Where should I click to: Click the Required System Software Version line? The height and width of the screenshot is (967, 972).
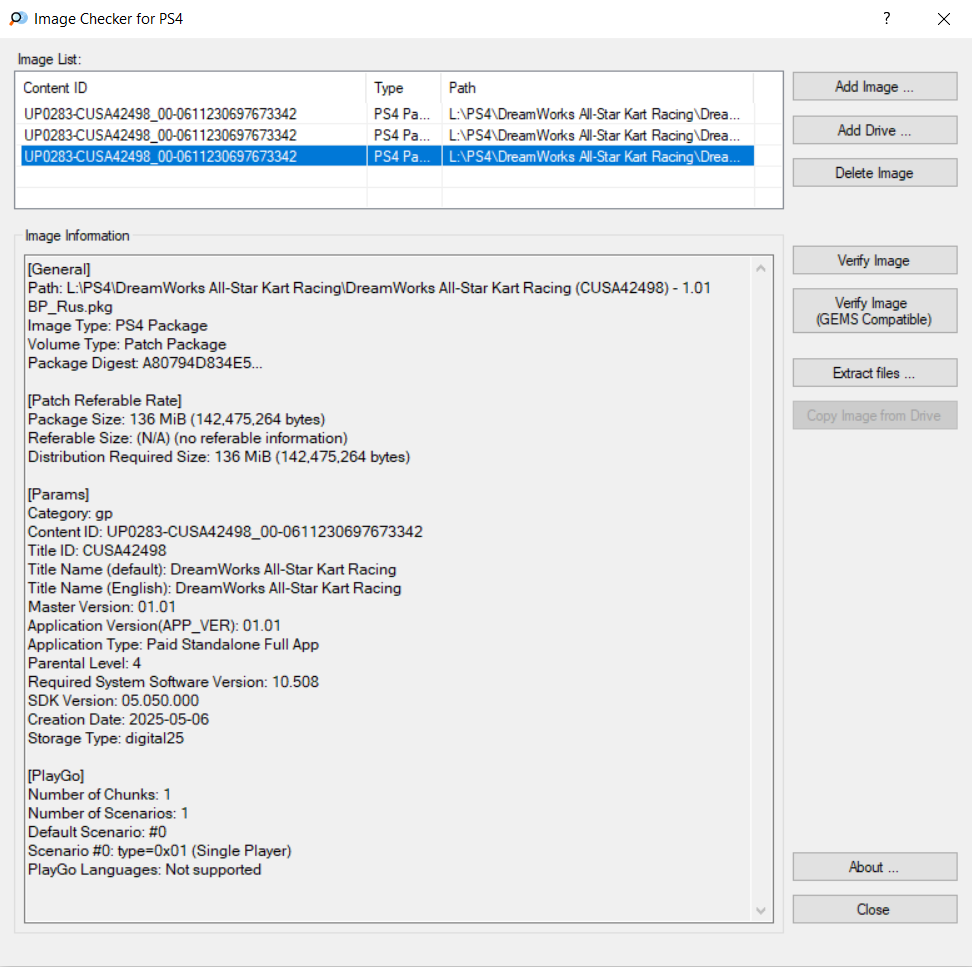(174, 682)
